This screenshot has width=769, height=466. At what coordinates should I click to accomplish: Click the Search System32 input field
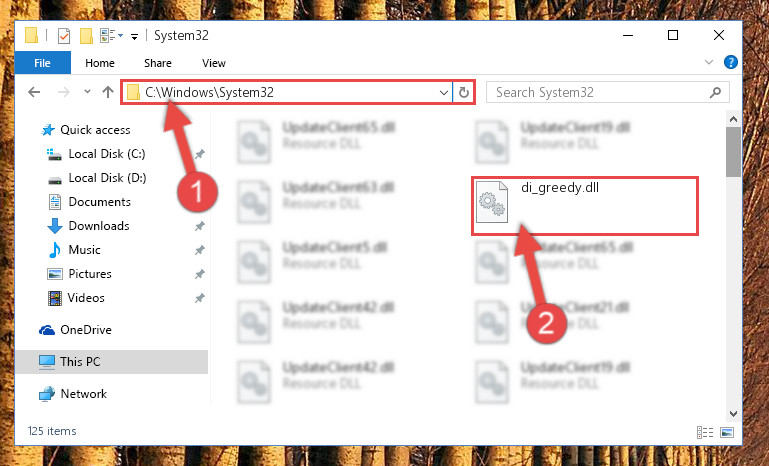598,92
